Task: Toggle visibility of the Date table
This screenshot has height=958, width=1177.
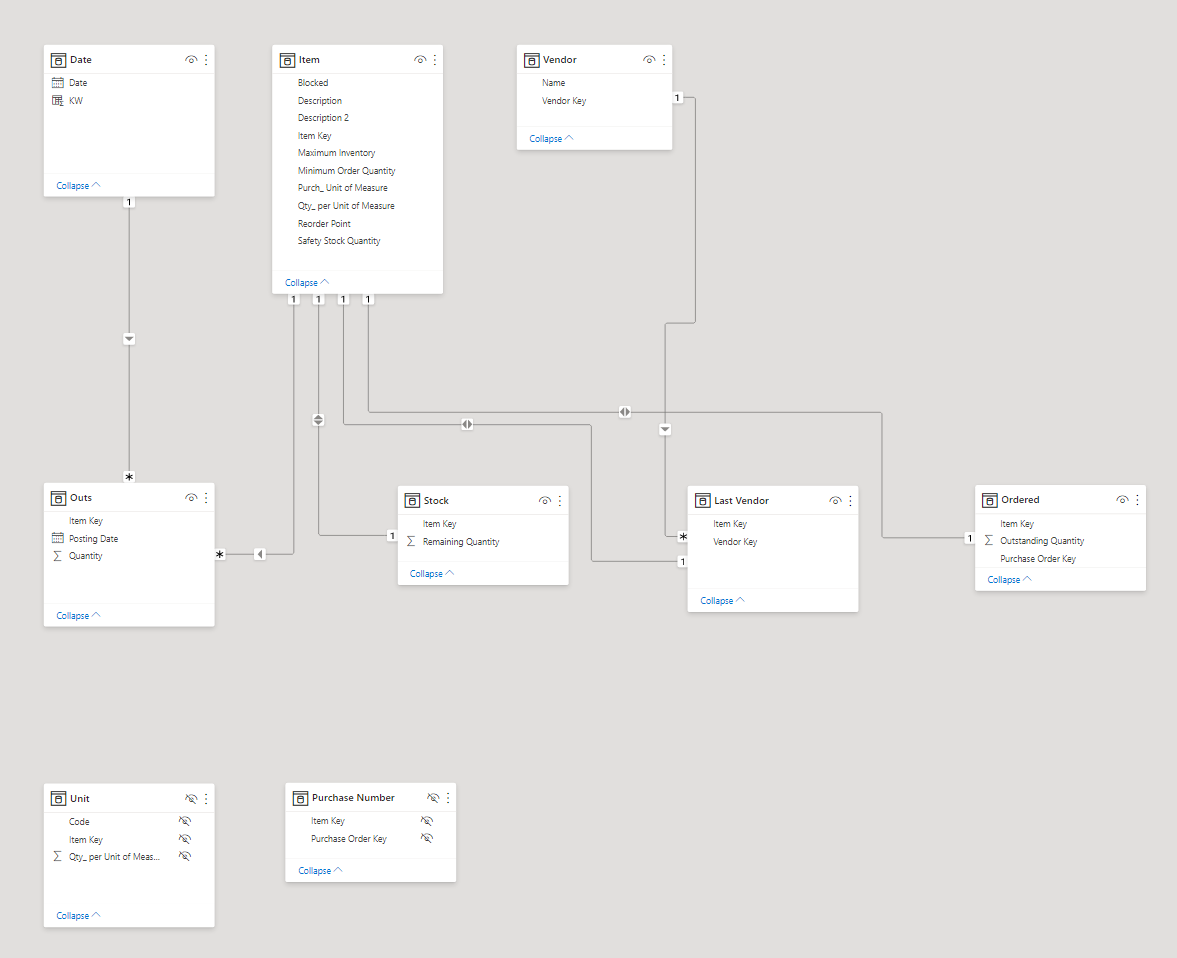Action: [x=191, y=60]
